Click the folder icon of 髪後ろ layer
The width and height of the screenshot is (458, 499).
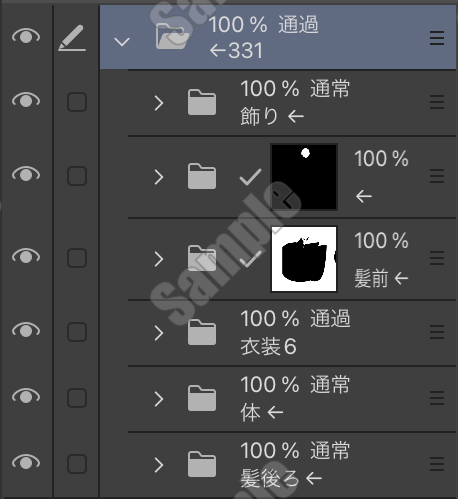pos(202,464)
